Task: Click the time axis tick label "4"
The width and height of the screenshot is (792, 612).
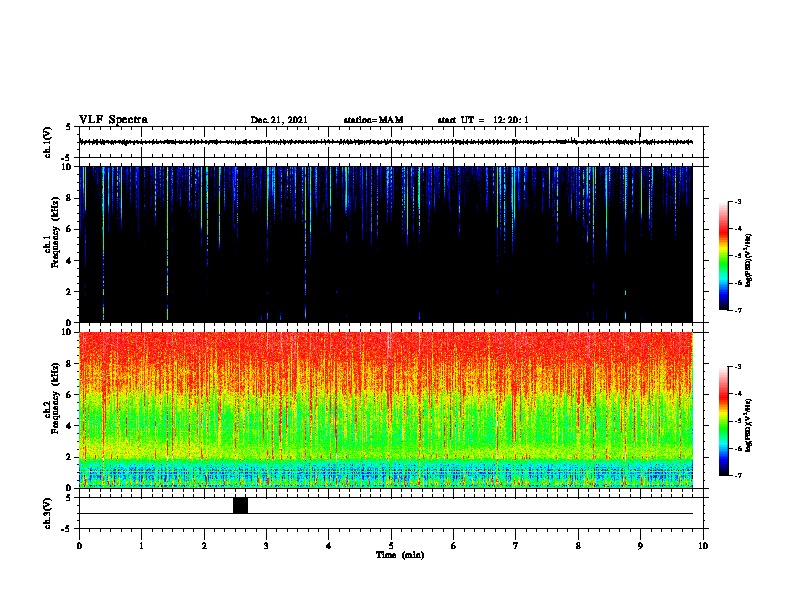Action: (329, 546)
